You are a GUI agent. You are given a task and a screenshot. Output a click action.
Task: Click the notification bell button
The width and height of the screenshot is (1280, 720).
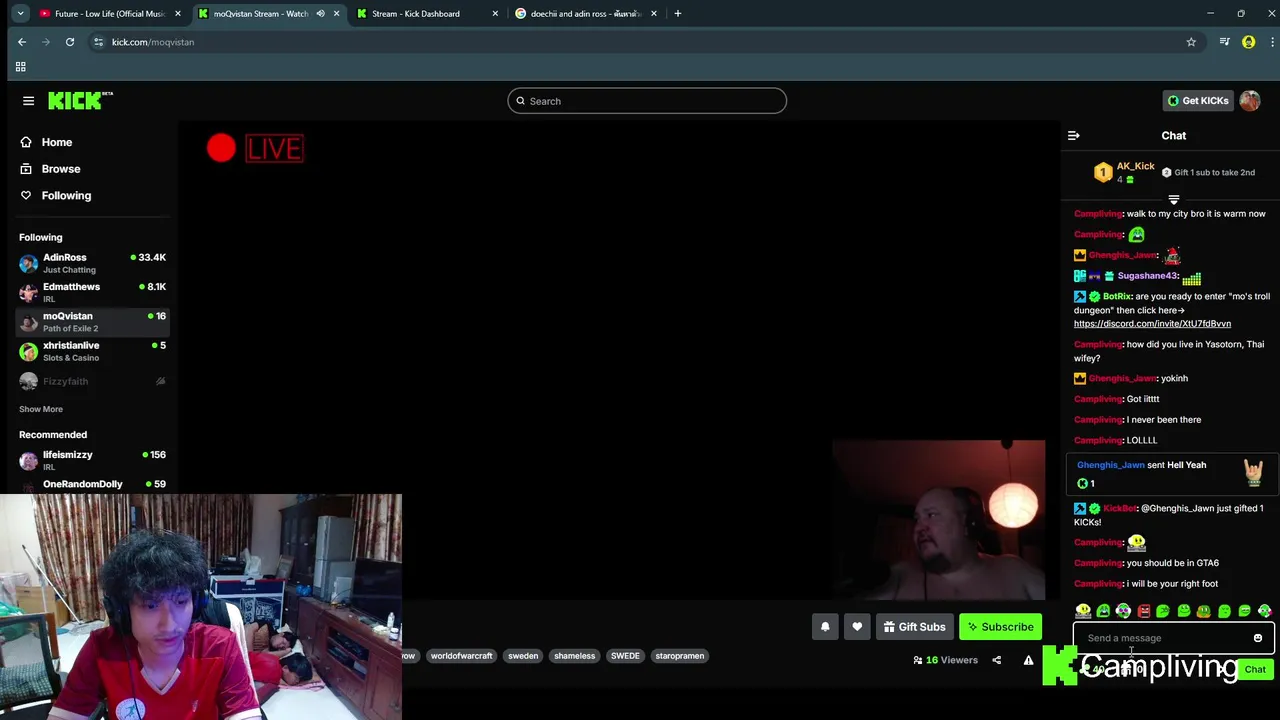point(825,627)
